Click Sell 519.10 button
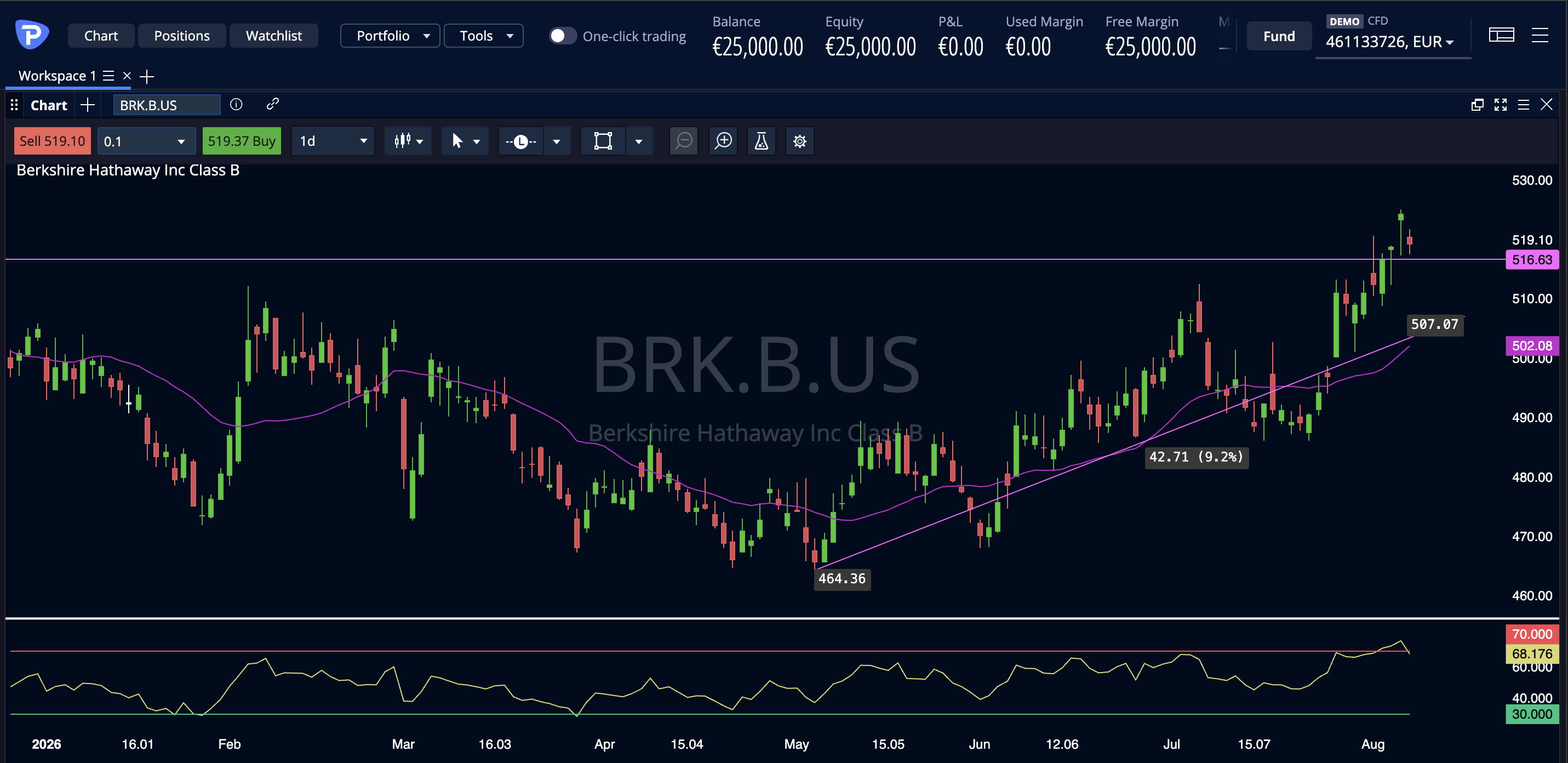 point(53,141)
